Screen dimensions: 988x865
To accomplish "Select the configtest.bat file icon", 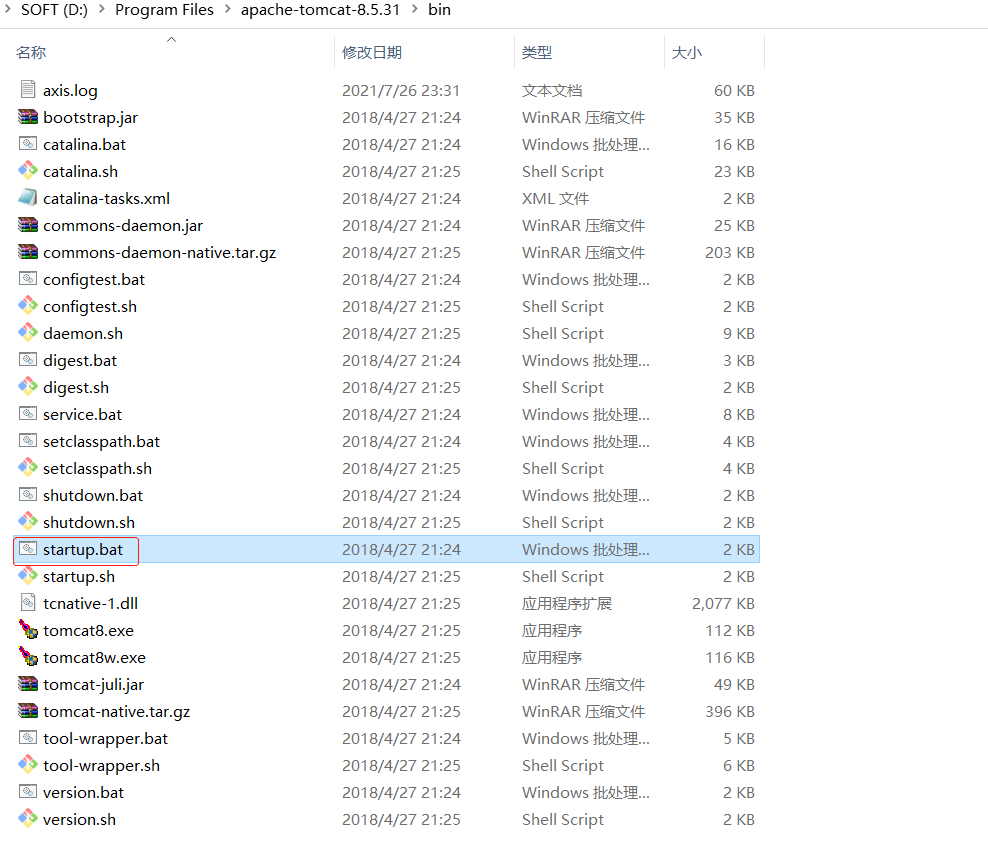I will 28,278.
